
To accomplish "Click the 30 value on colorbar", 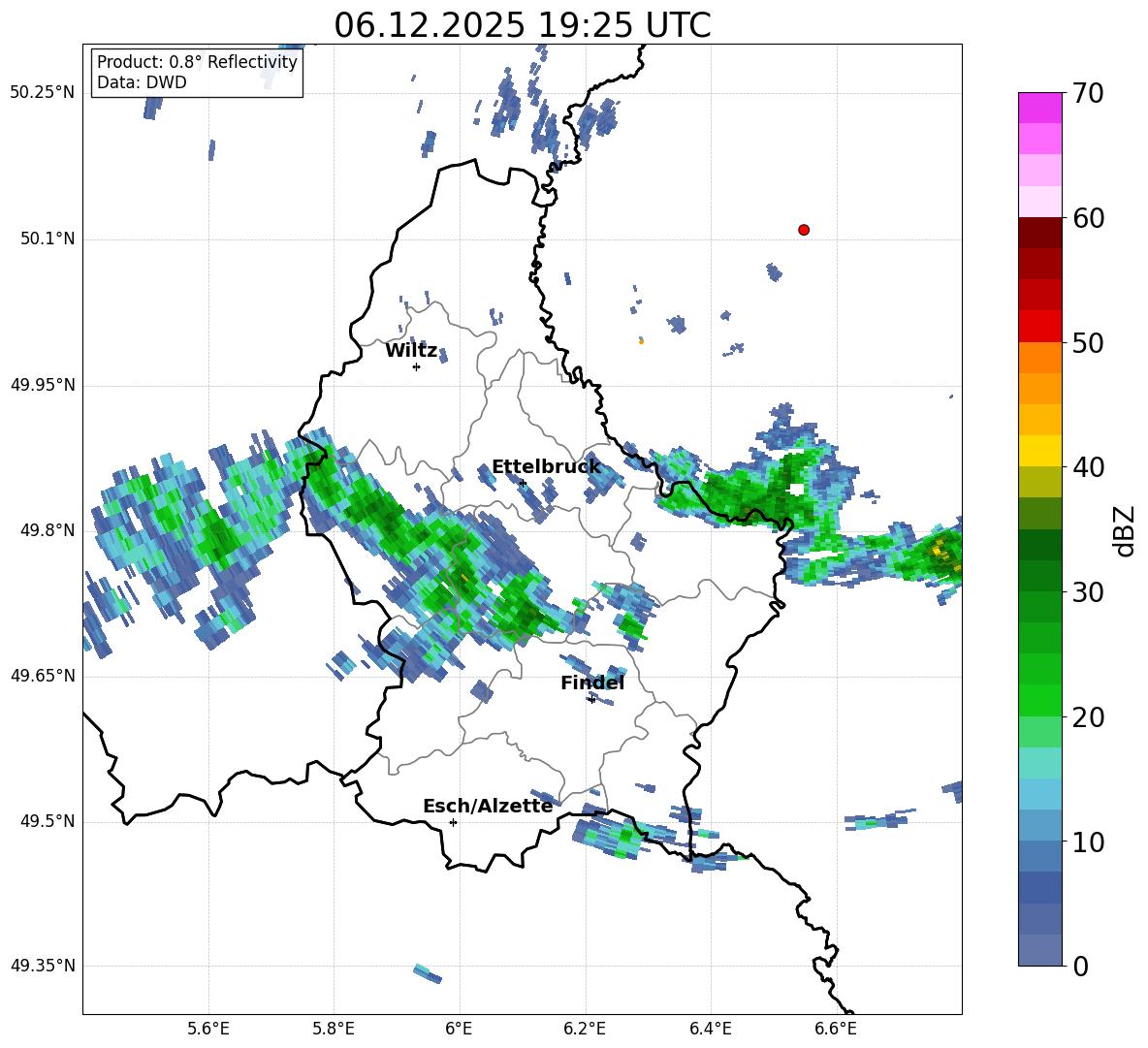I will [1089, 592].
